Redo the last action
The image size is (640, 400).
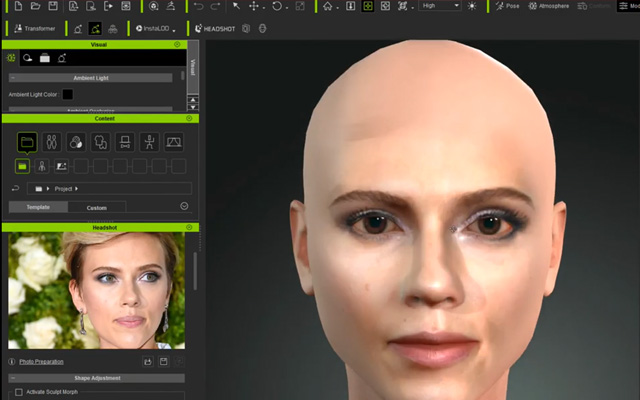(215, 6)
